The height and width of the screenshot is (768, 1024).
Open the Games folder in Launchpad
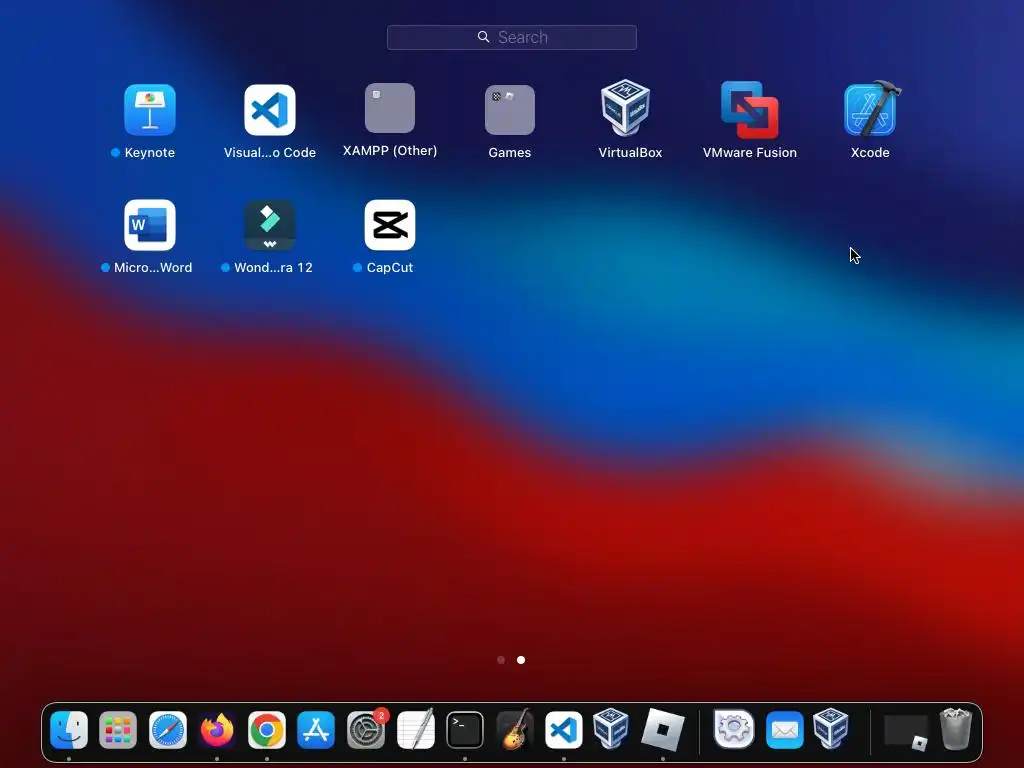(510, 110)
